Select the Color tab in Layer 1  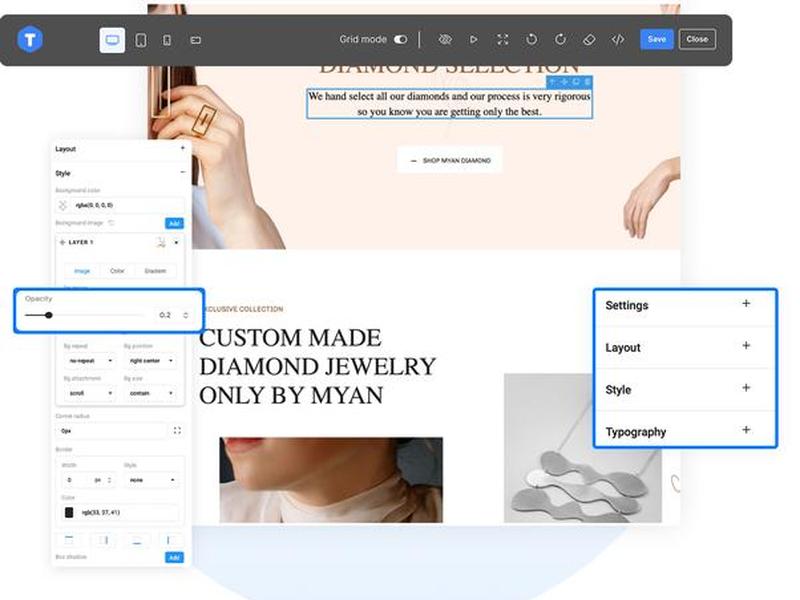(117, 271)
